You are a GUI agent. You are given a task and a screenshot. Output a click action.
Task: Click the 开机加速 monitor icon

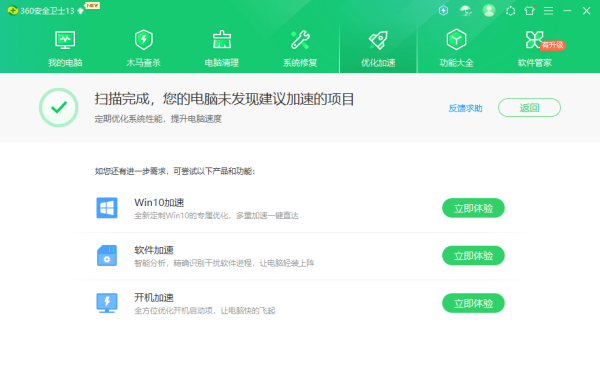(107, 303)
